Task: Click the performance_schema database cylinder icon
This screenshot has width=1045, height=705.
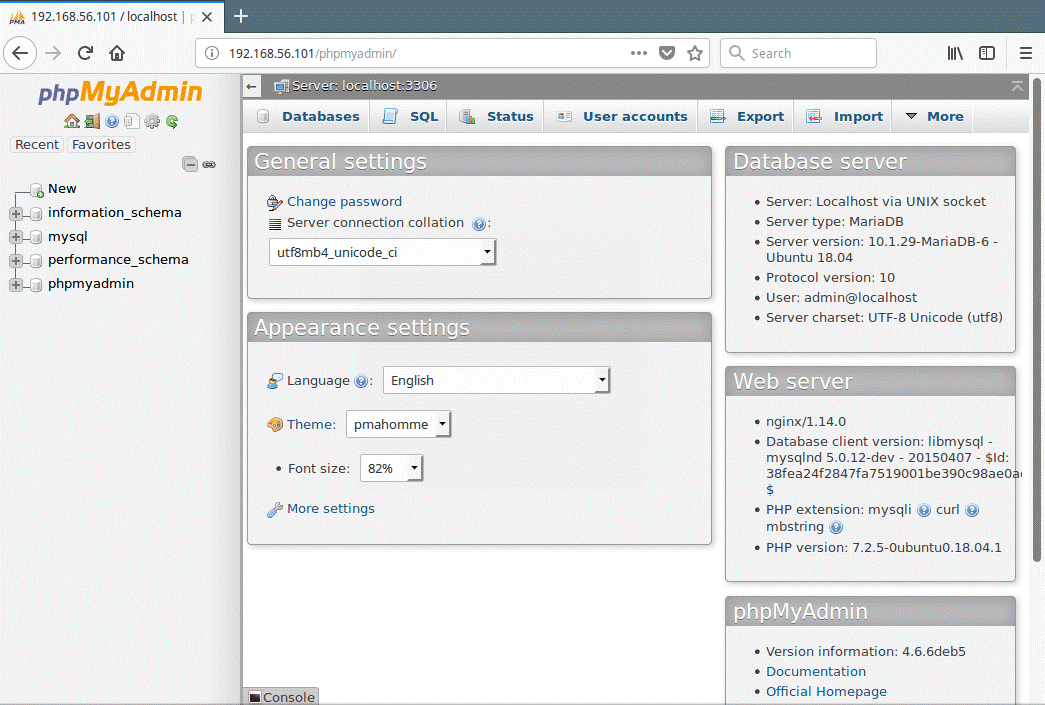Action: click(x=37, y=261)
